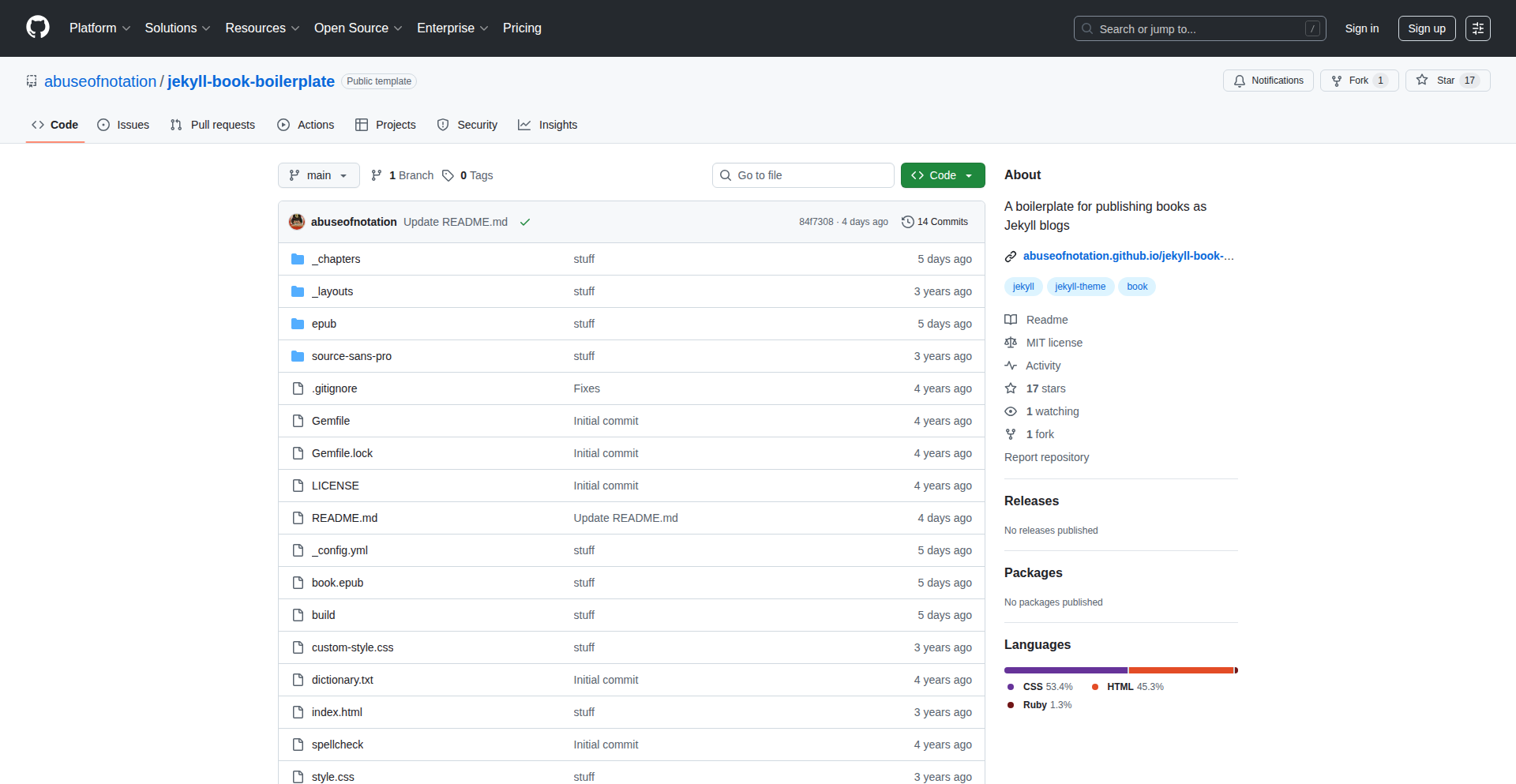Click the CSS purple language bar segment
The image size is (1516, 784).
1065,670
